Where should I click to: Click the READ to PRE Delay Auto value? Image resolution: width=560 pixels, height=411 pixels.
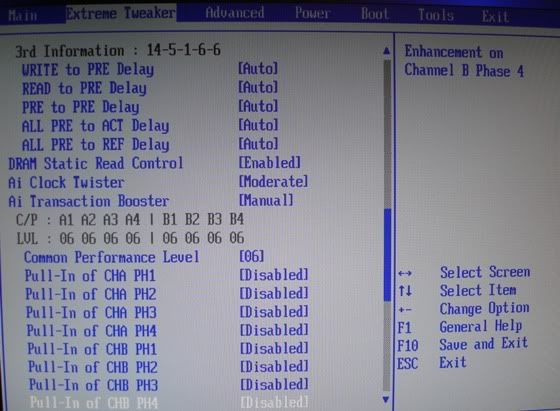point(258,87)
